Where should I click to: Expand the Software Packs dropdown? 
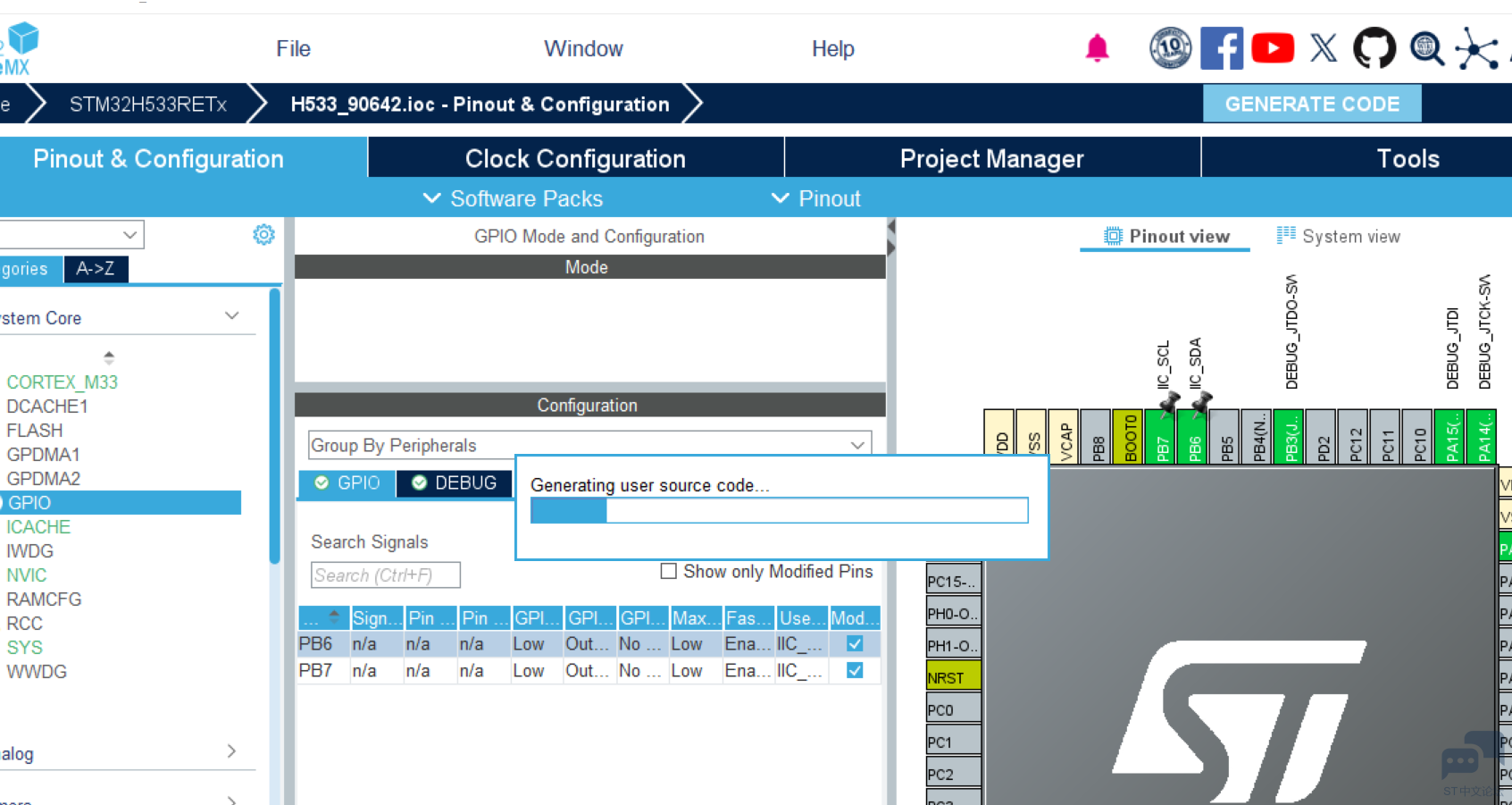(513, 198)
